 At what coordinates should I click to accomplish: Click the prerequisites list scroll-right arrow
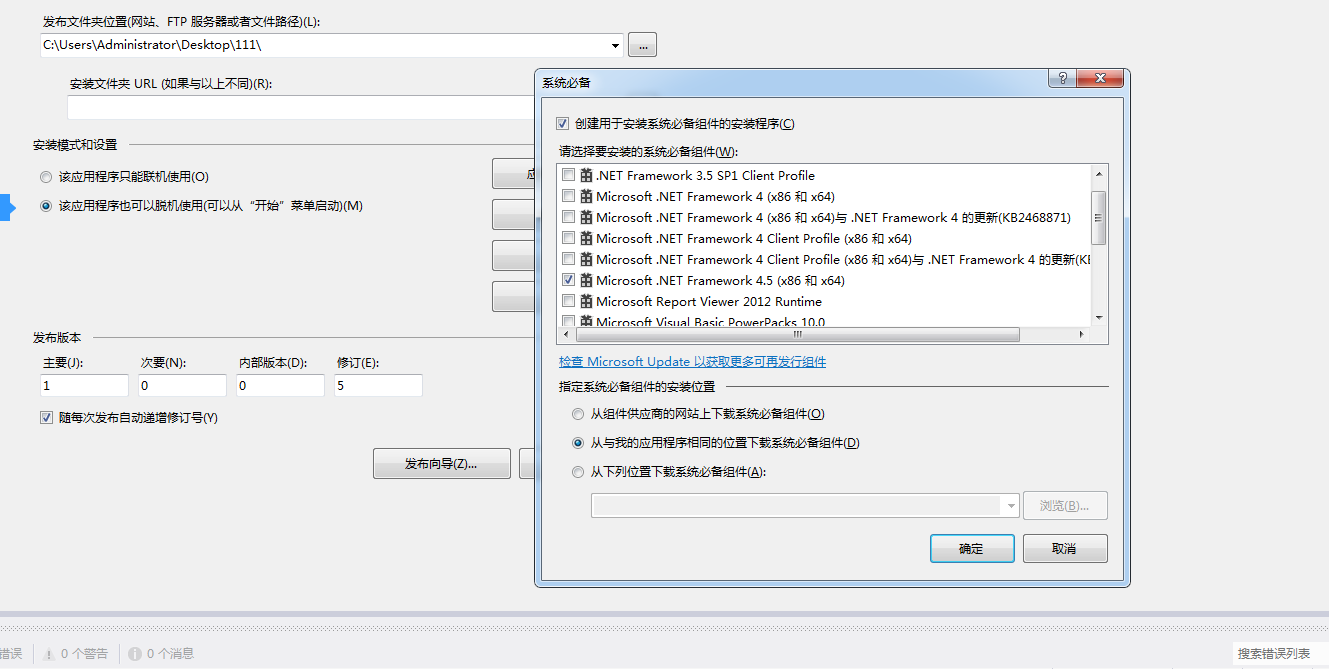(1081, 335)
